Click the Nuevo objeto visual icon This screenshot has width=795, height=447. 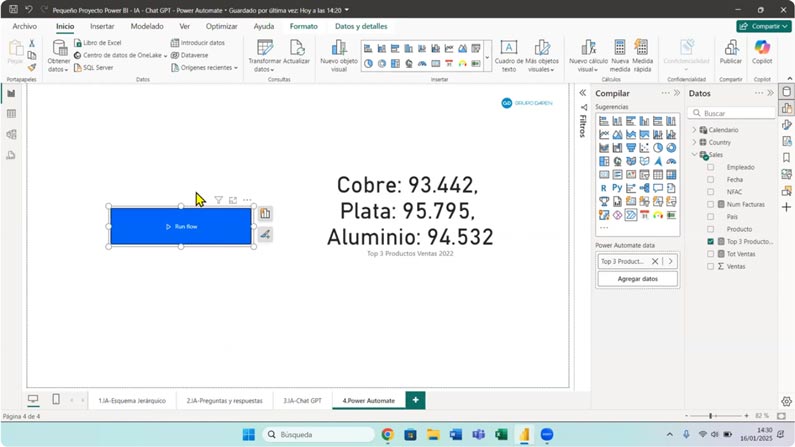tap(339, 47)
